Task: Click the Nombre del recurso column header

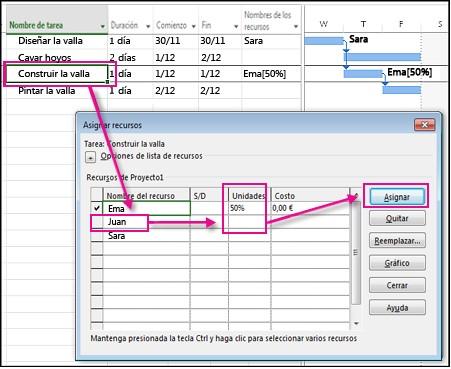Action: click(147, 196)
